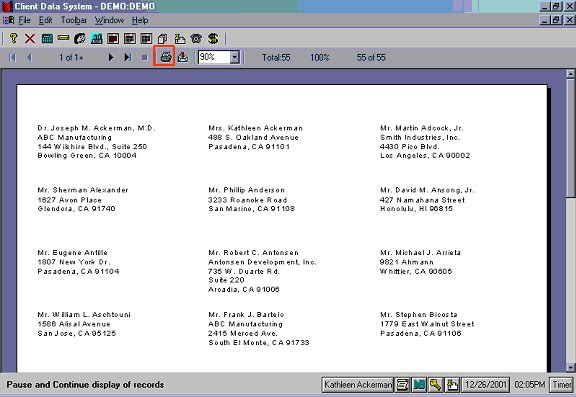Click Mr. Stephen Bicosta label
This screenshot has width=576, height=397.
point(419,314)
